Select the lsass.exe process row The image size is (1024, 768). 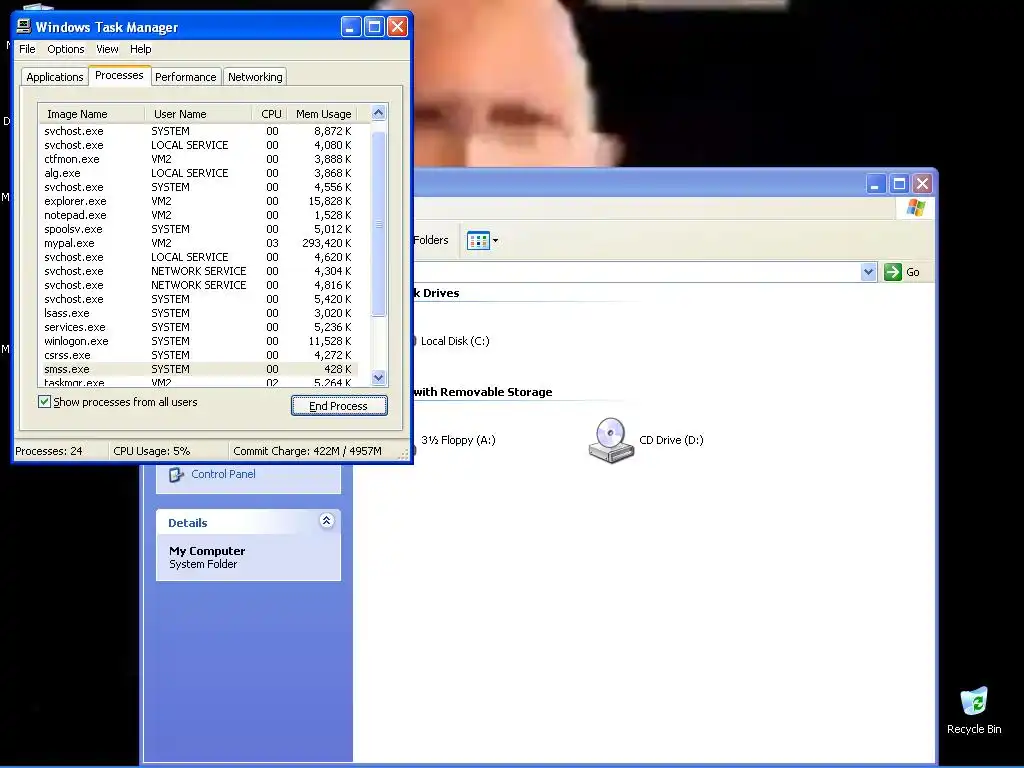pos(199,313)
